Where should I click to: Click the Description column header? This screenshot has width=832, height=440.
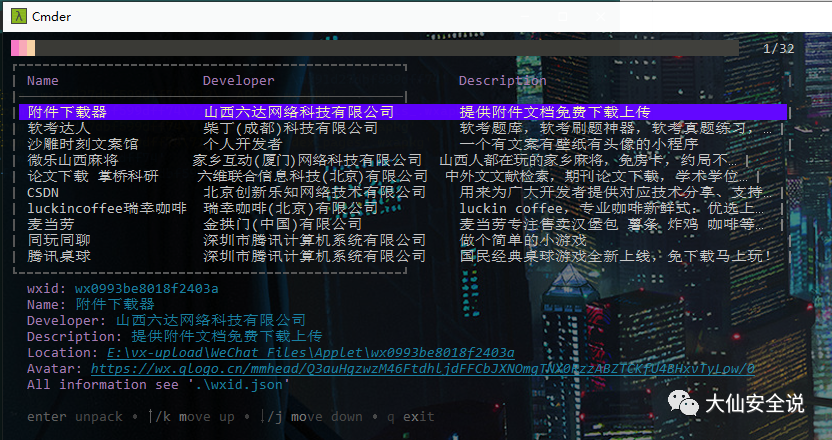coord(502,81)
